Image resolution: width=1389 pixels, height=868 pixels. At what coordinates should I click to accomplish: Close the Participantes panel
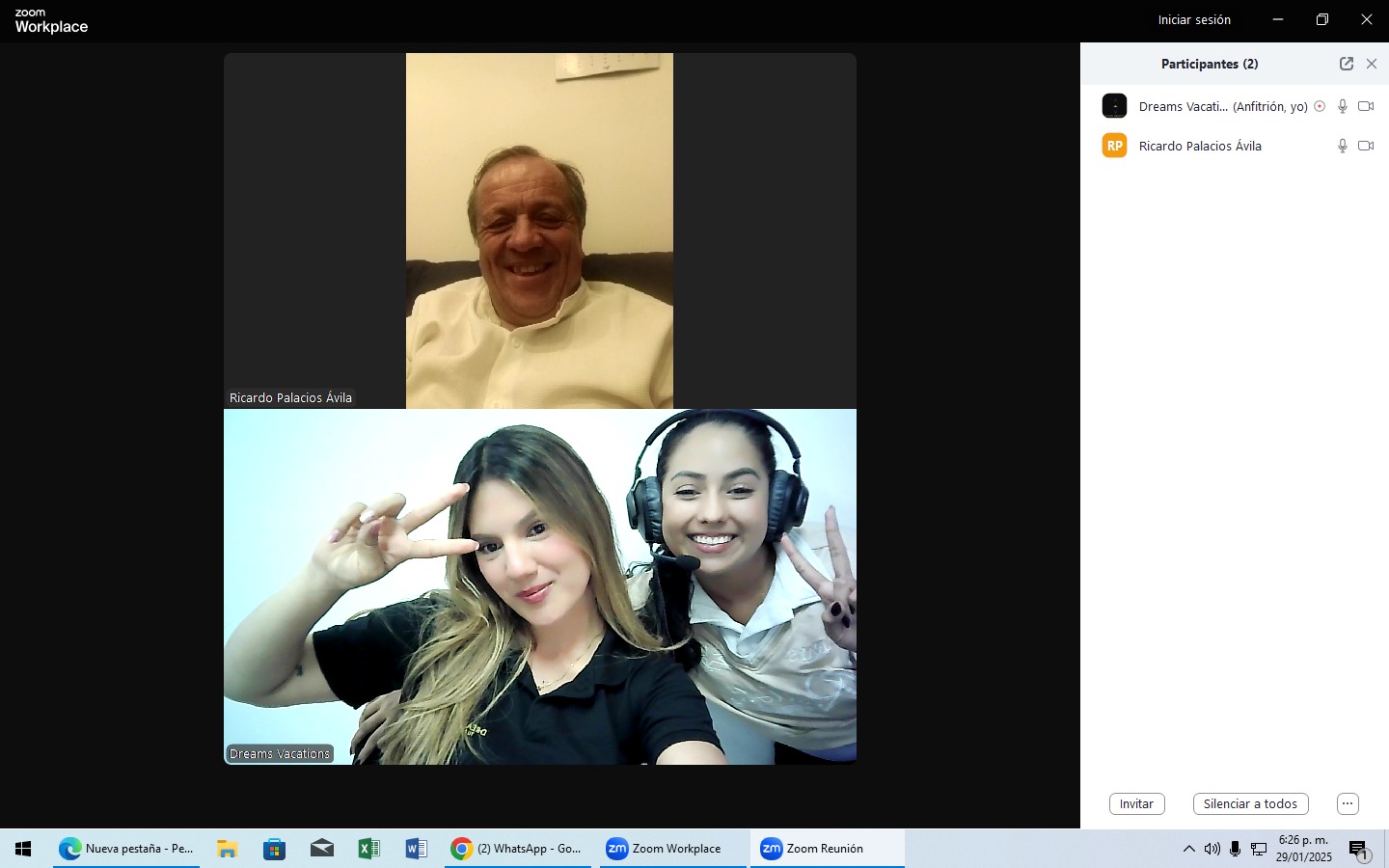pos(1372,64)
